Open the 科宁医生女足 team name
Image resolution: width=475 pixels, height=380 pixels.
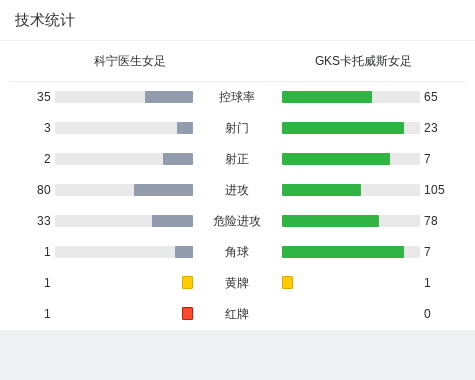[129, 61]
